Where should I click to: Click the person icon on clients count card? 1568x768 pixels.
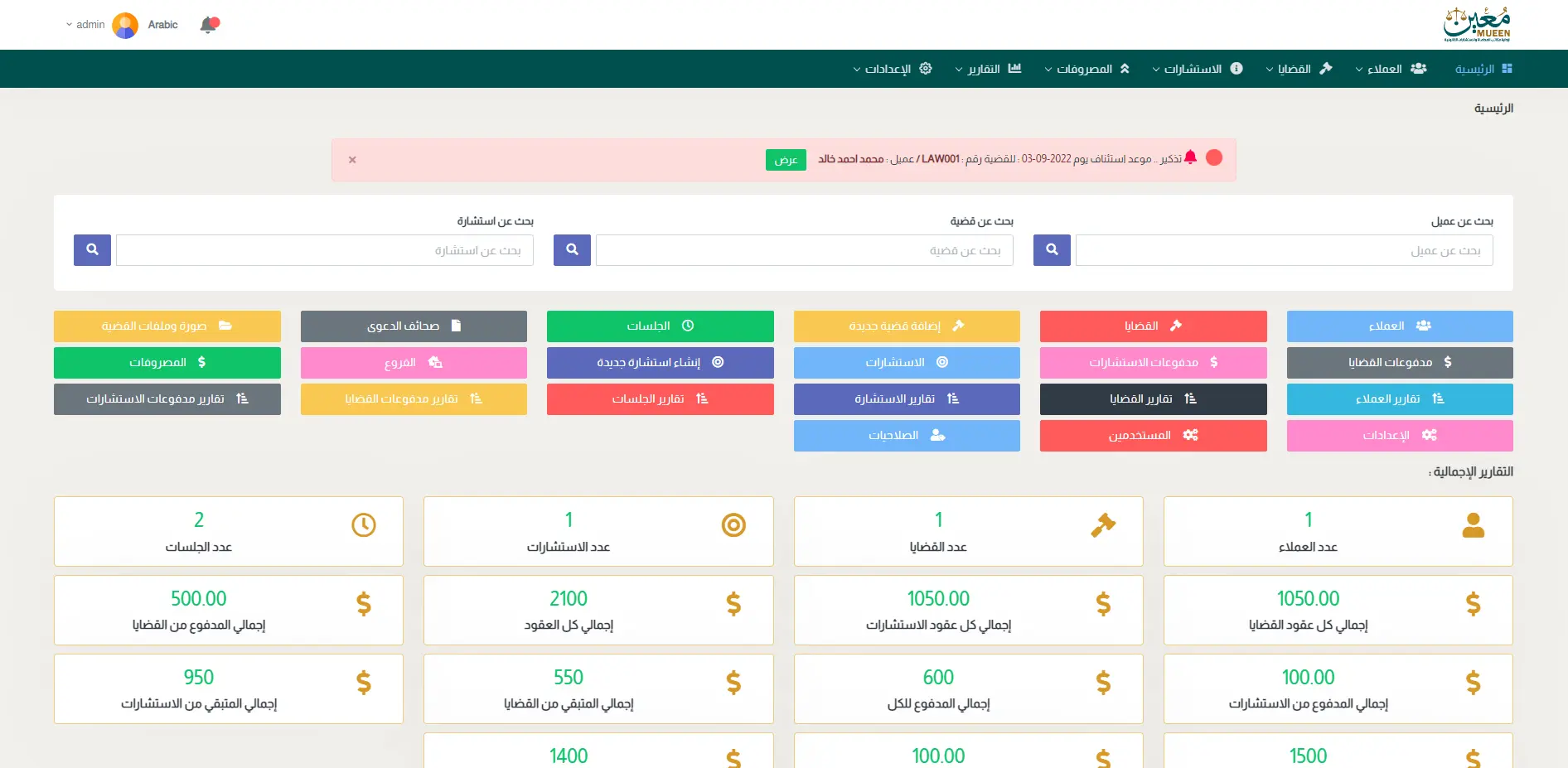point(1473,525)
